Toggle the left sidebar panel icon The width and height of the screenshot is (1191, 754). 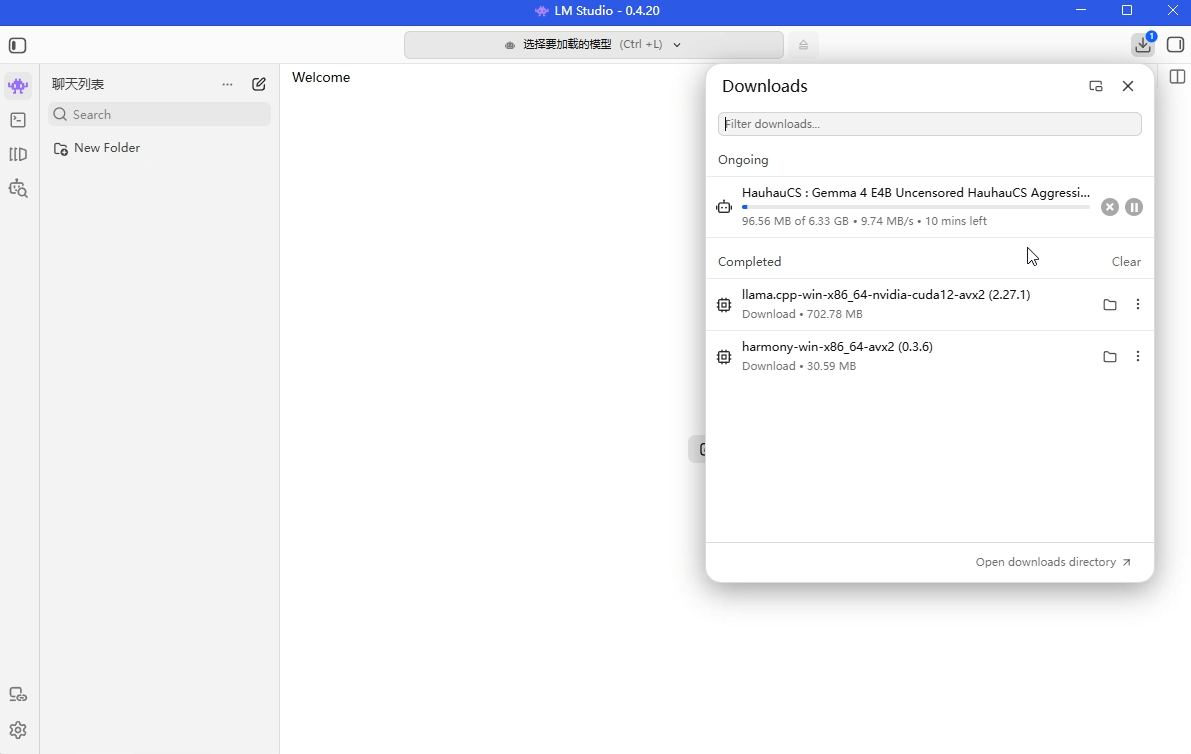coord(17,45)
